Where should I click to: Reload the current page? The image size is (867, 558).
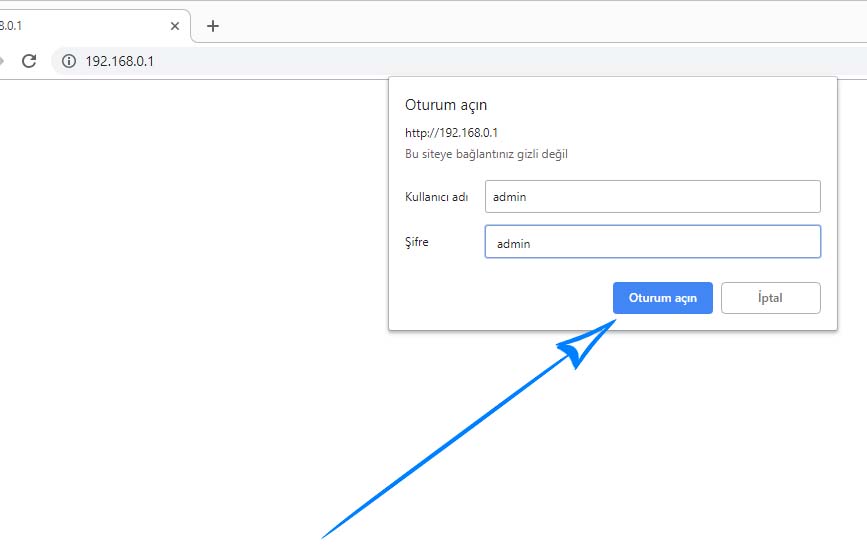point(29,61)
